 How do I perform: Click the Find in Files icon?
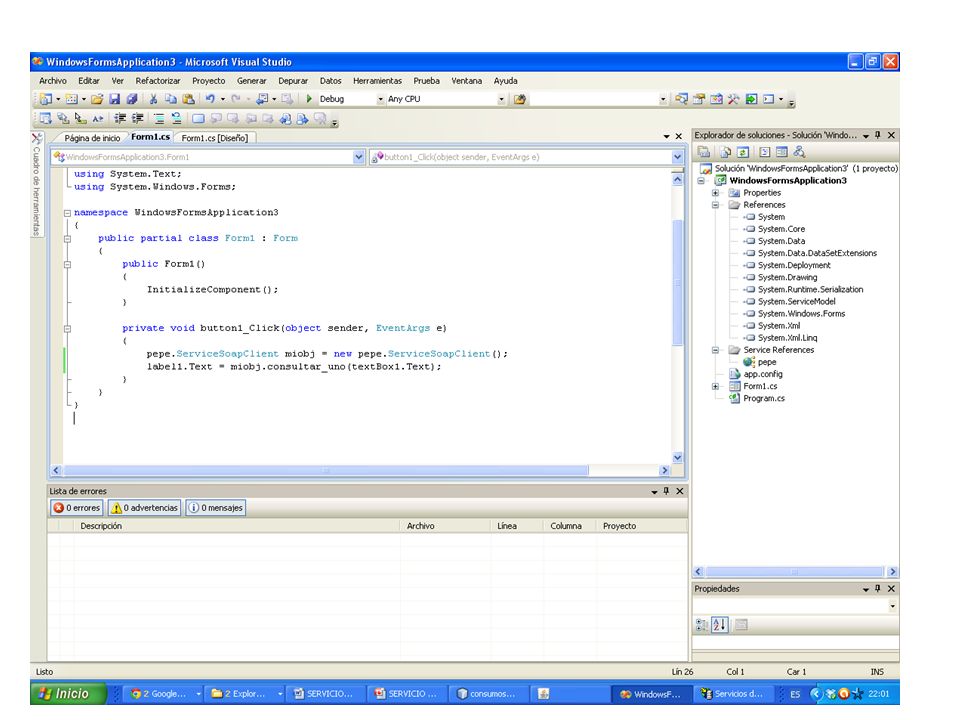pos(520,99)
